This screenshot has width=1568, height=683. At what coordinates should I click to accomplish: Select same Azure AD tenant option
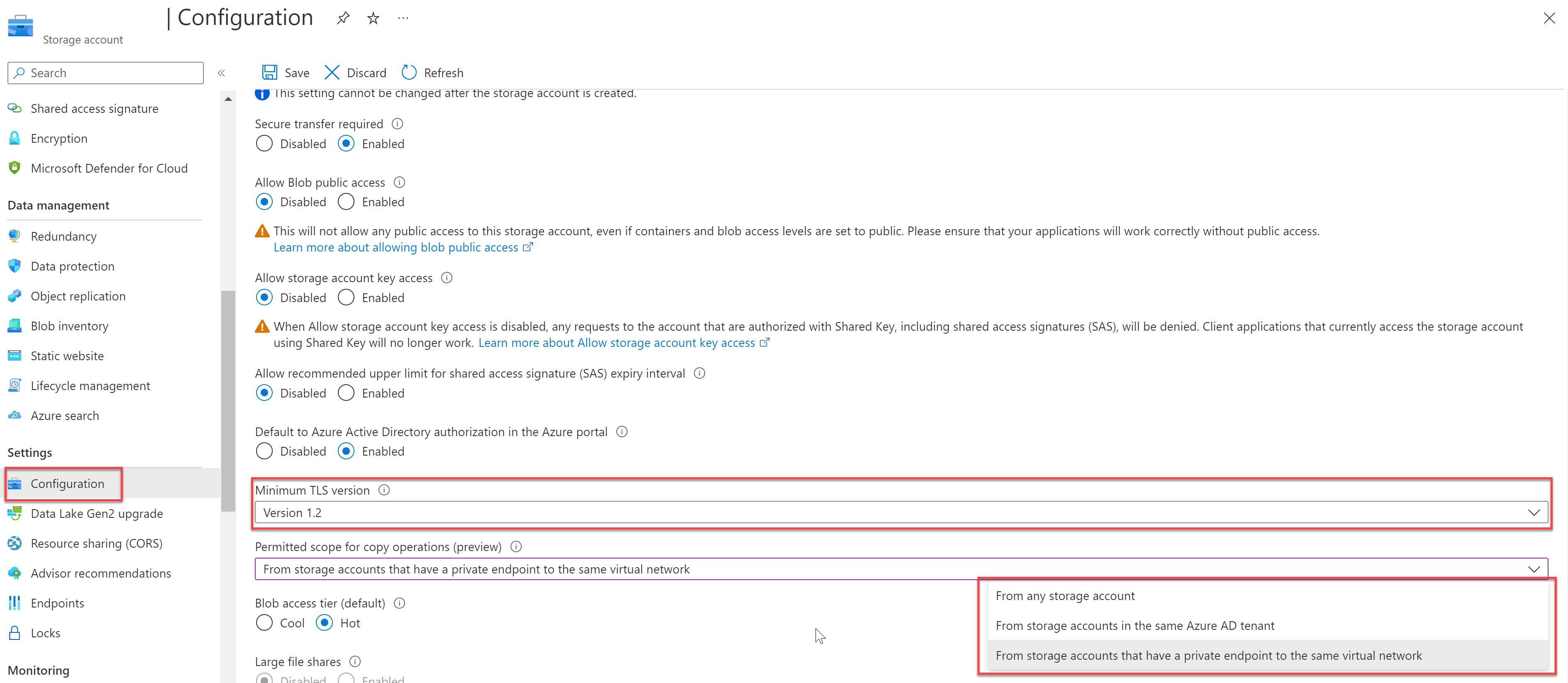pyautogui.click(x=1135, y=625)
